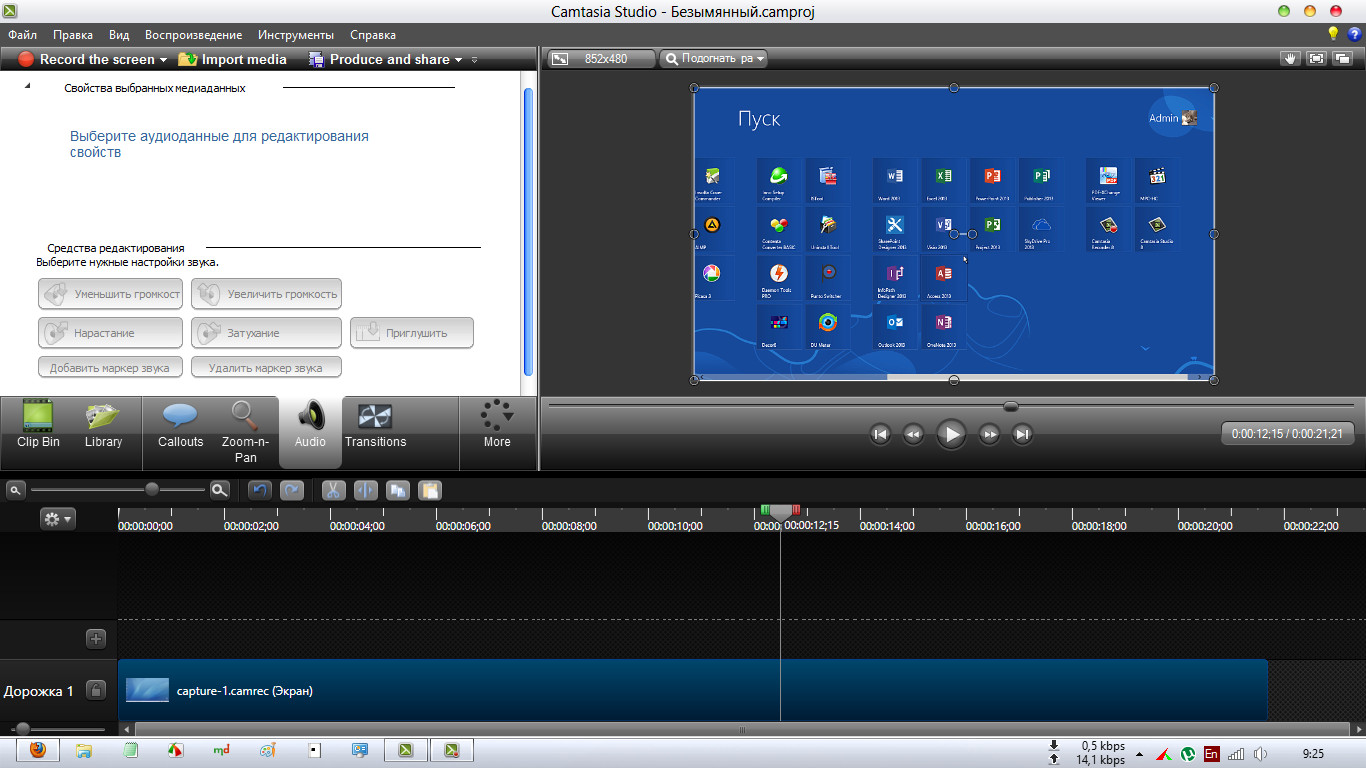The width and height of the screenshot is (1366, 768).
Task: Open the Clip Bin
Action: coord(38,425)
